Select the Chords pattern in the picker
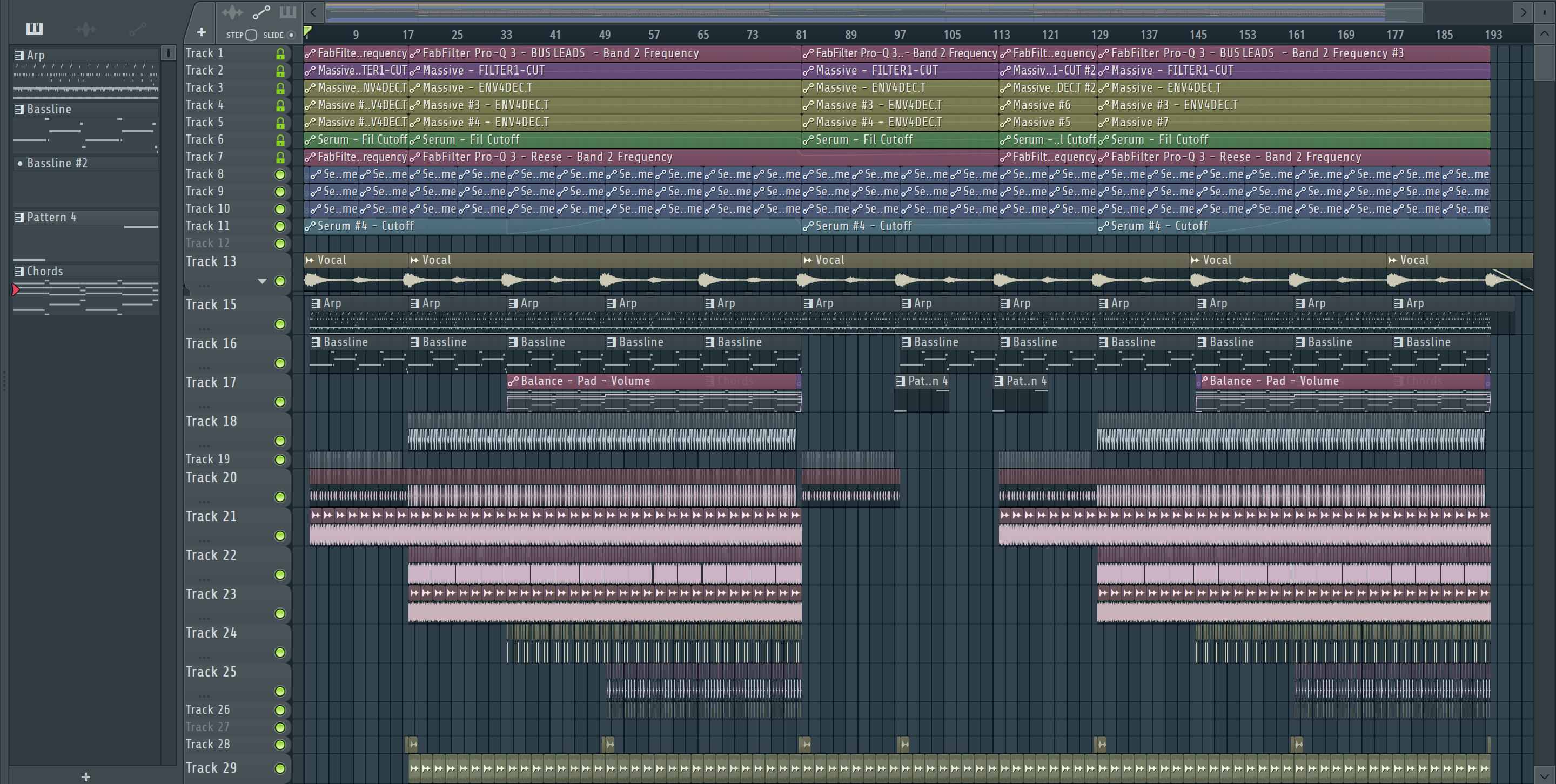This screenshot has width=1556, height=784. coord(45,271)
